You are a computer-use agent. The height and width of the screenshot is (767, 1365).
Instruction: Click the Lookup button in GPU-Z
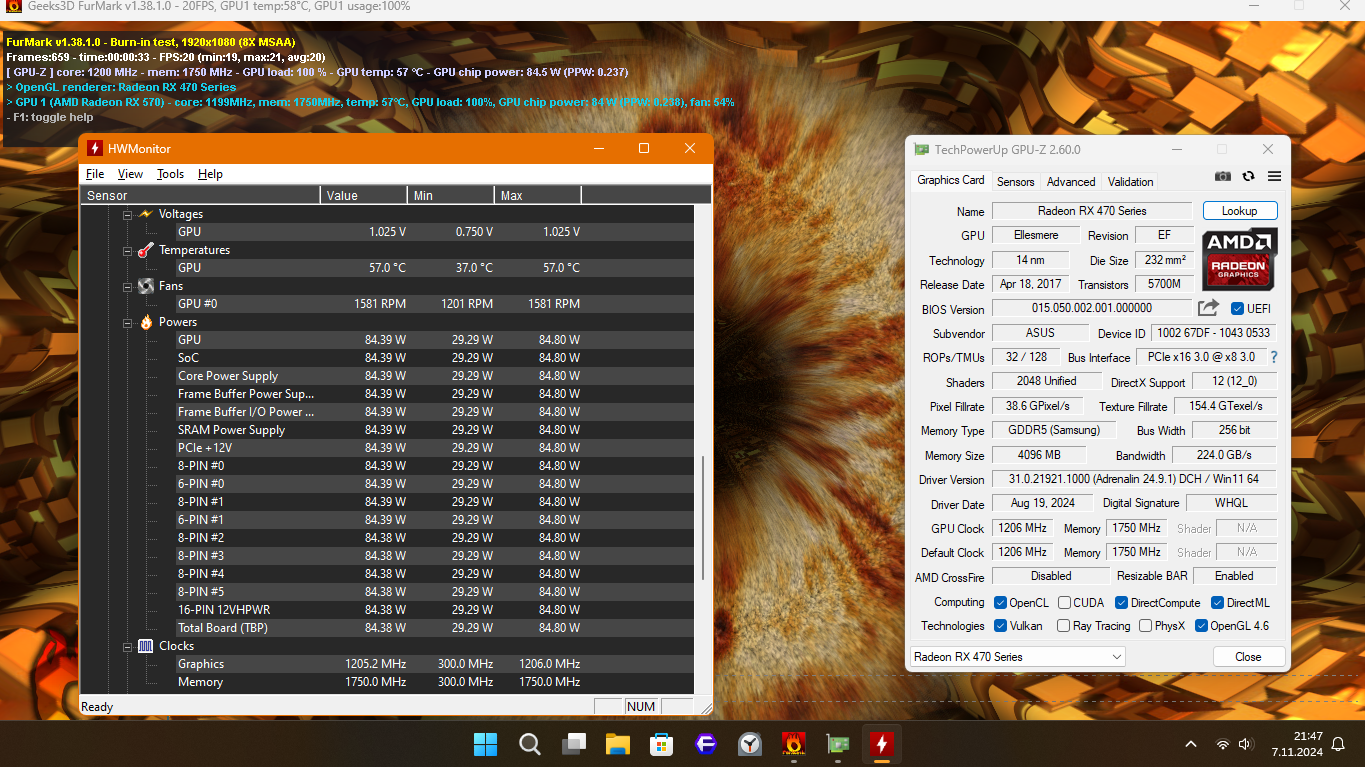coord(1239,211)
